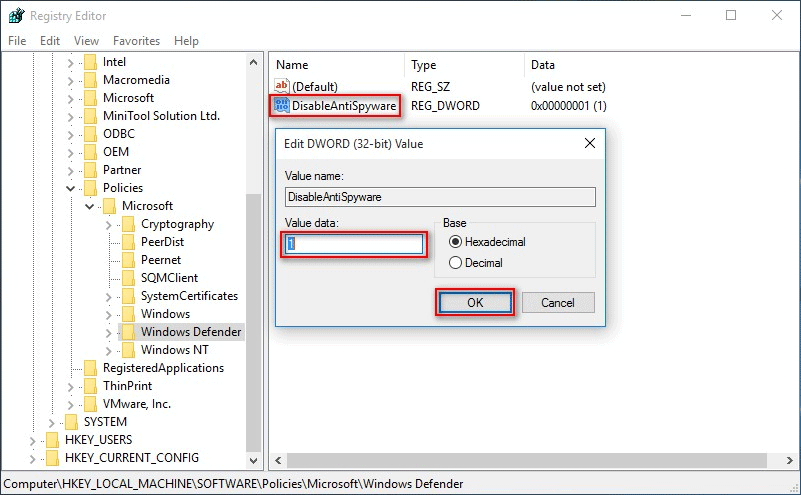Open the Edit menu
801x495 pixels.
click(50, 41)
